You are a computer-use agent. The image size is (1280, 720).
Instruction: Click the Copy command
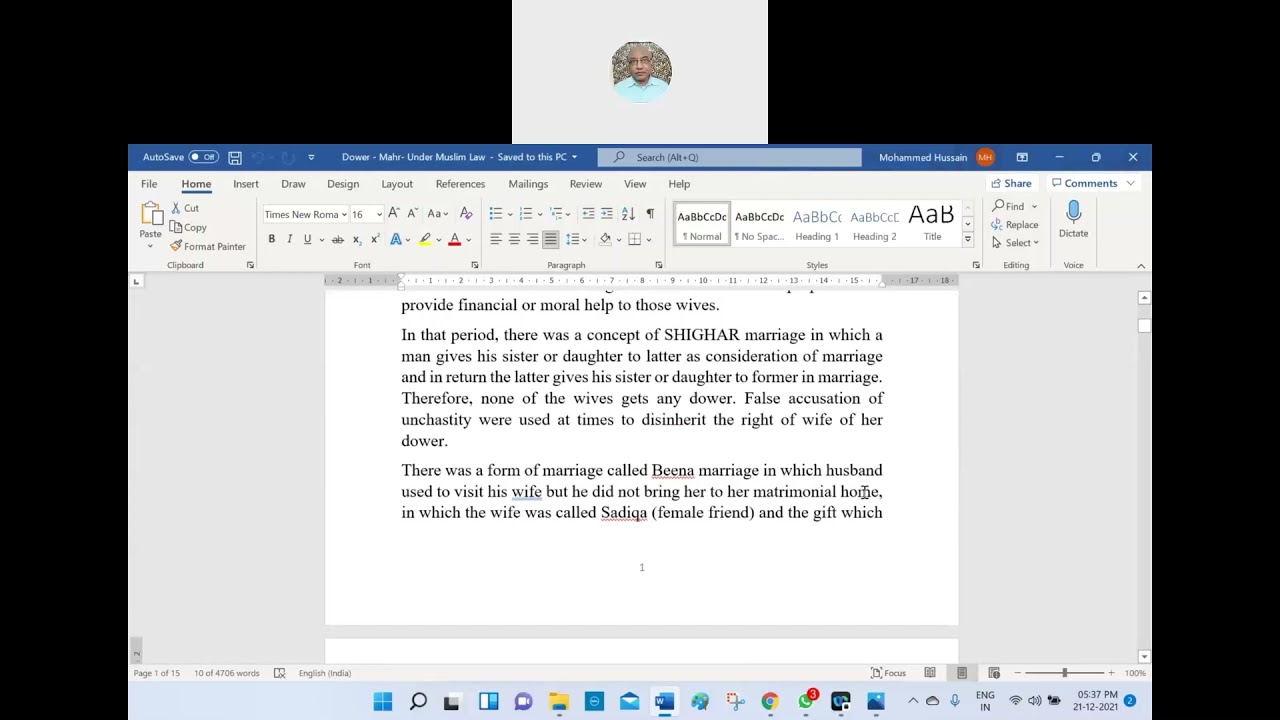(x=188, y=227)
